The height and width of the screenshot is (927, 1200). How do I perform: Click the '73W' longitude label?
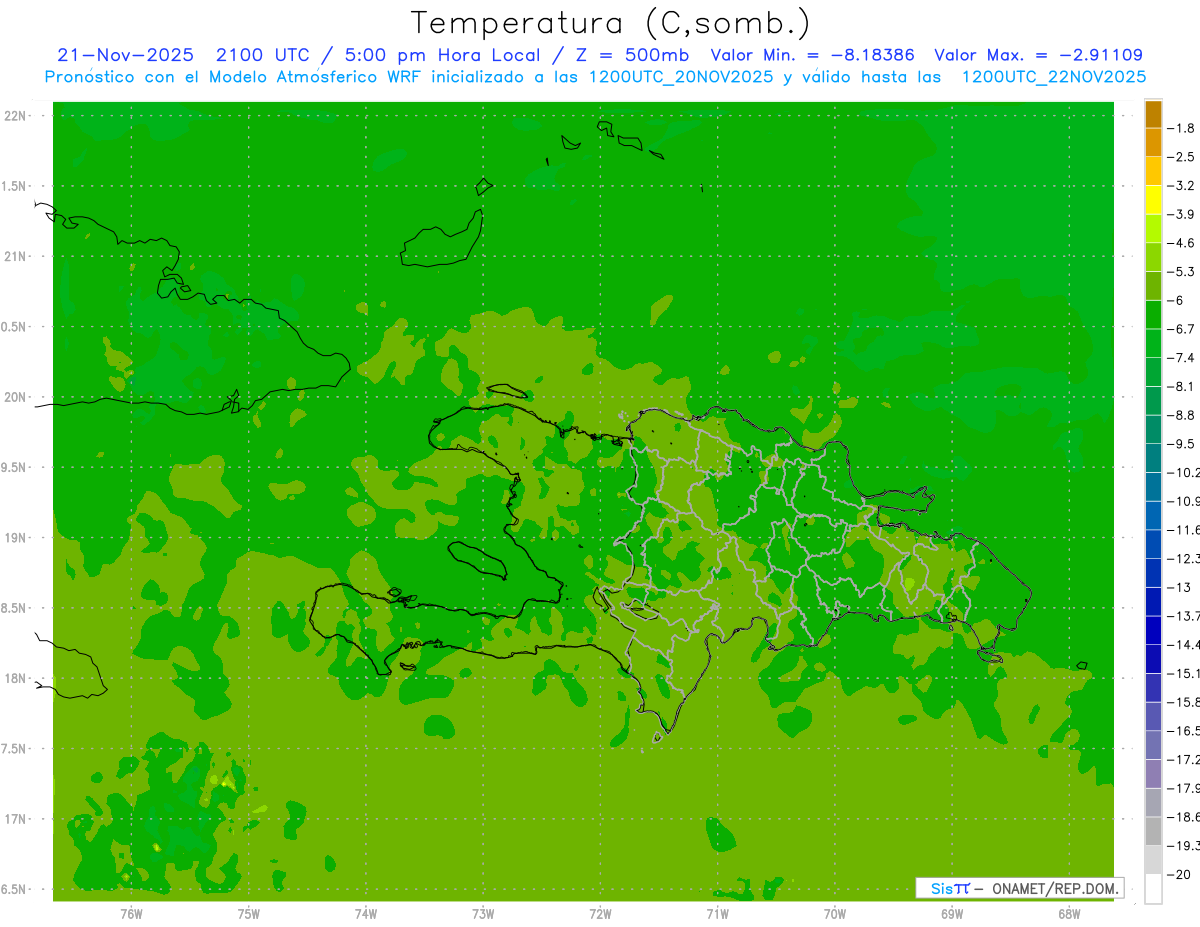(483, 914)
